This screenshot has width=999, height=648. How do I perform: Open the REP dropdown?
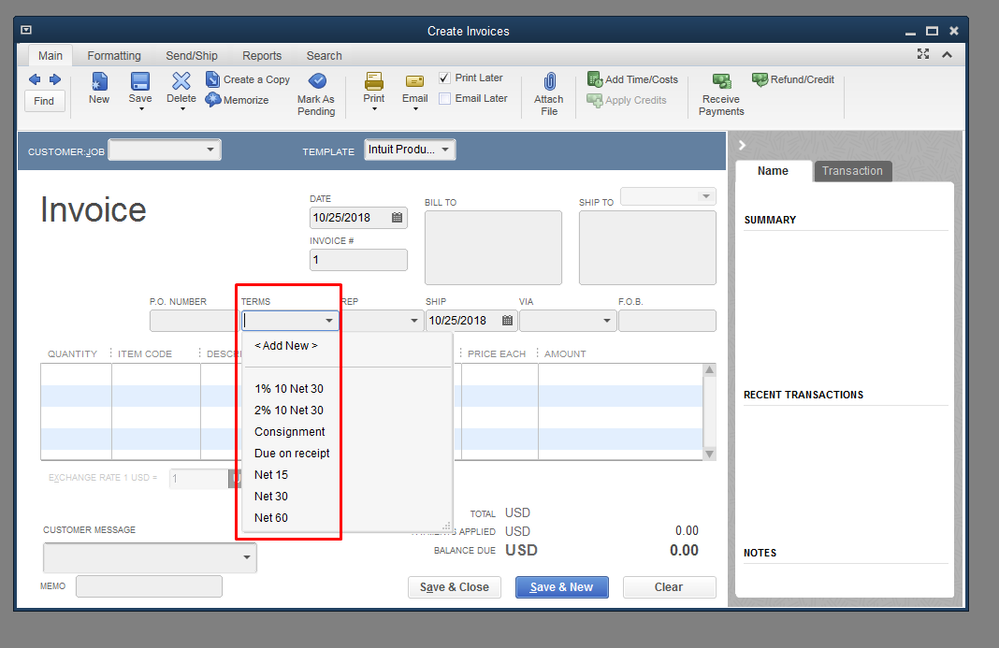414,320
